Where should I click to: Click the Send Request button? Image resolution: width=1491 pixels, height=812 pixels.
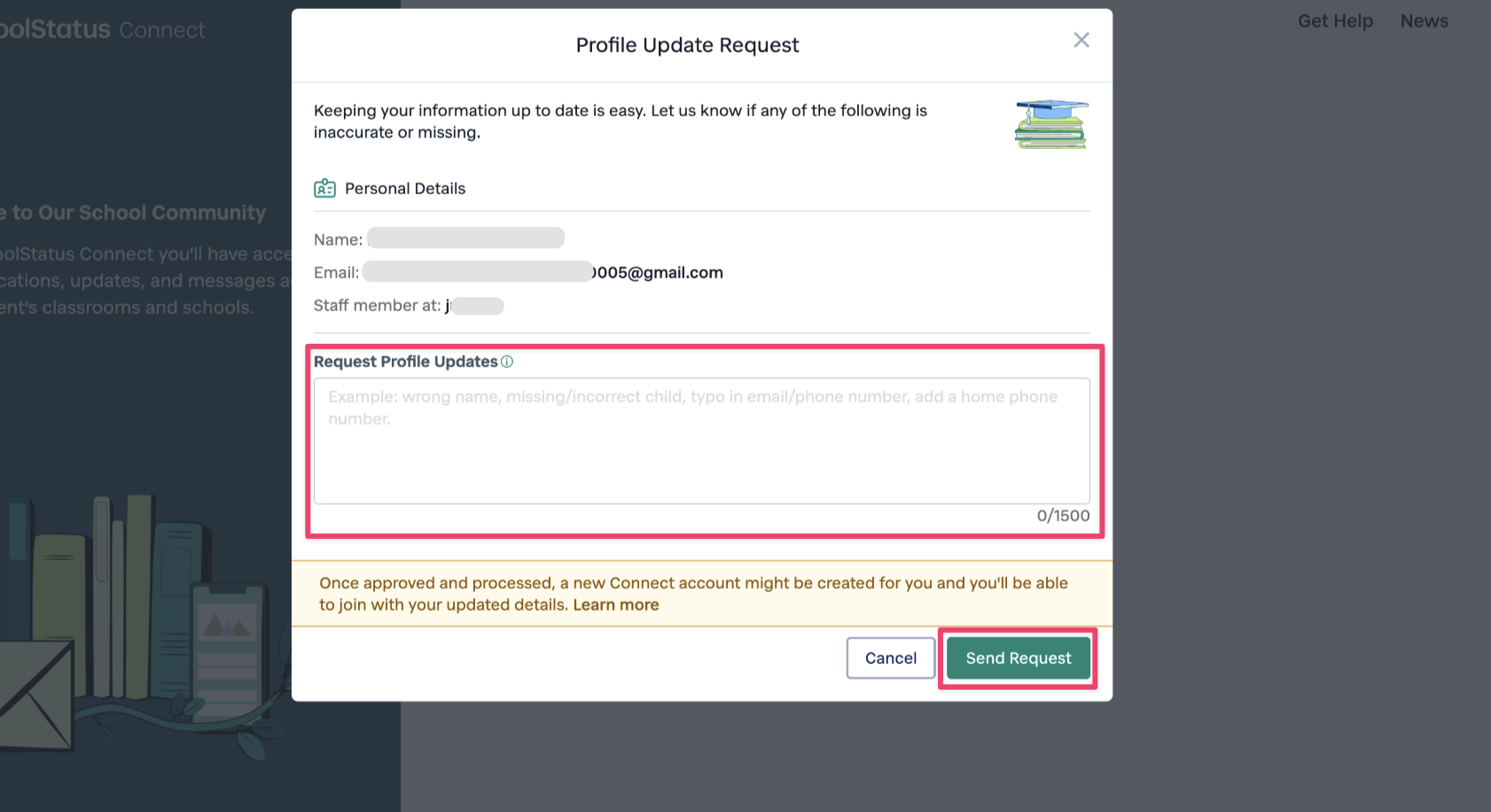pyautogui.click(x=1018, y=658)
